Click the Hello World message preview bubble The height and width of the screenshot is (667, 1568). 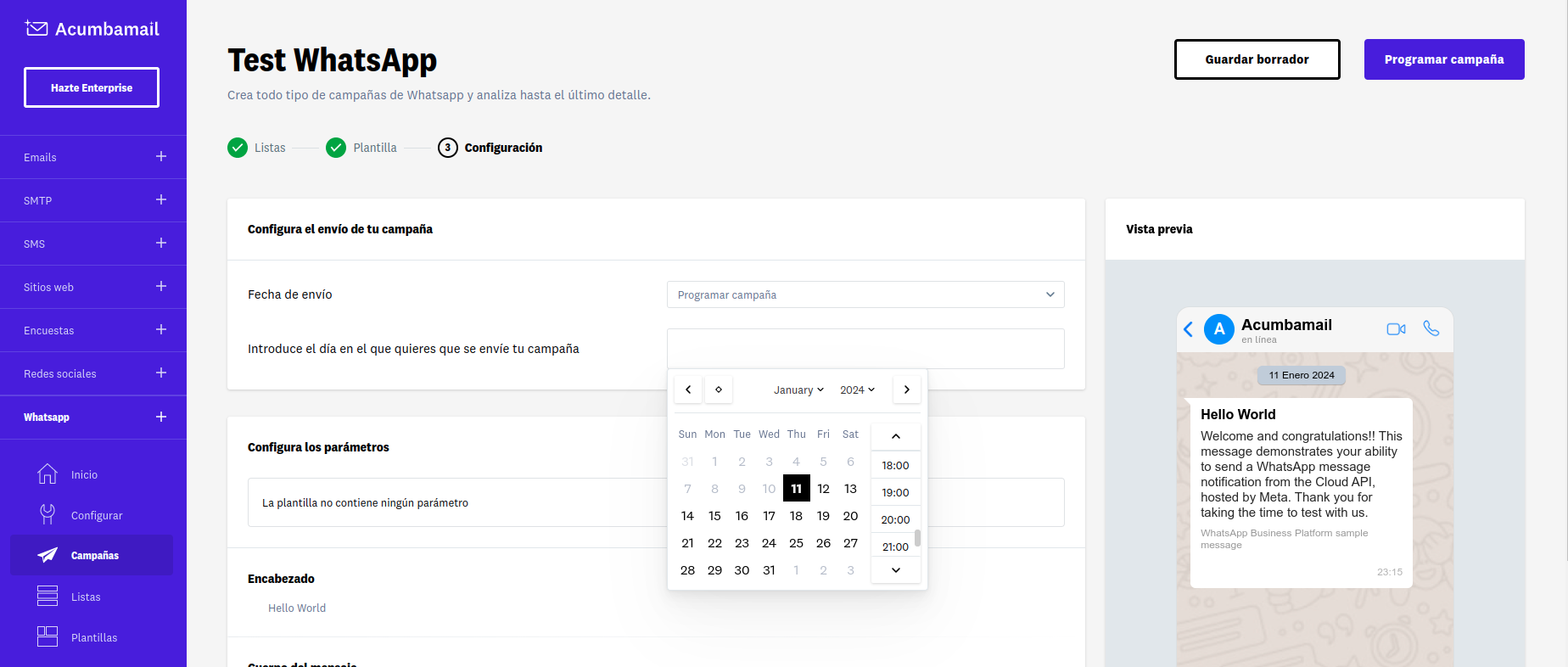point(1302,492)
